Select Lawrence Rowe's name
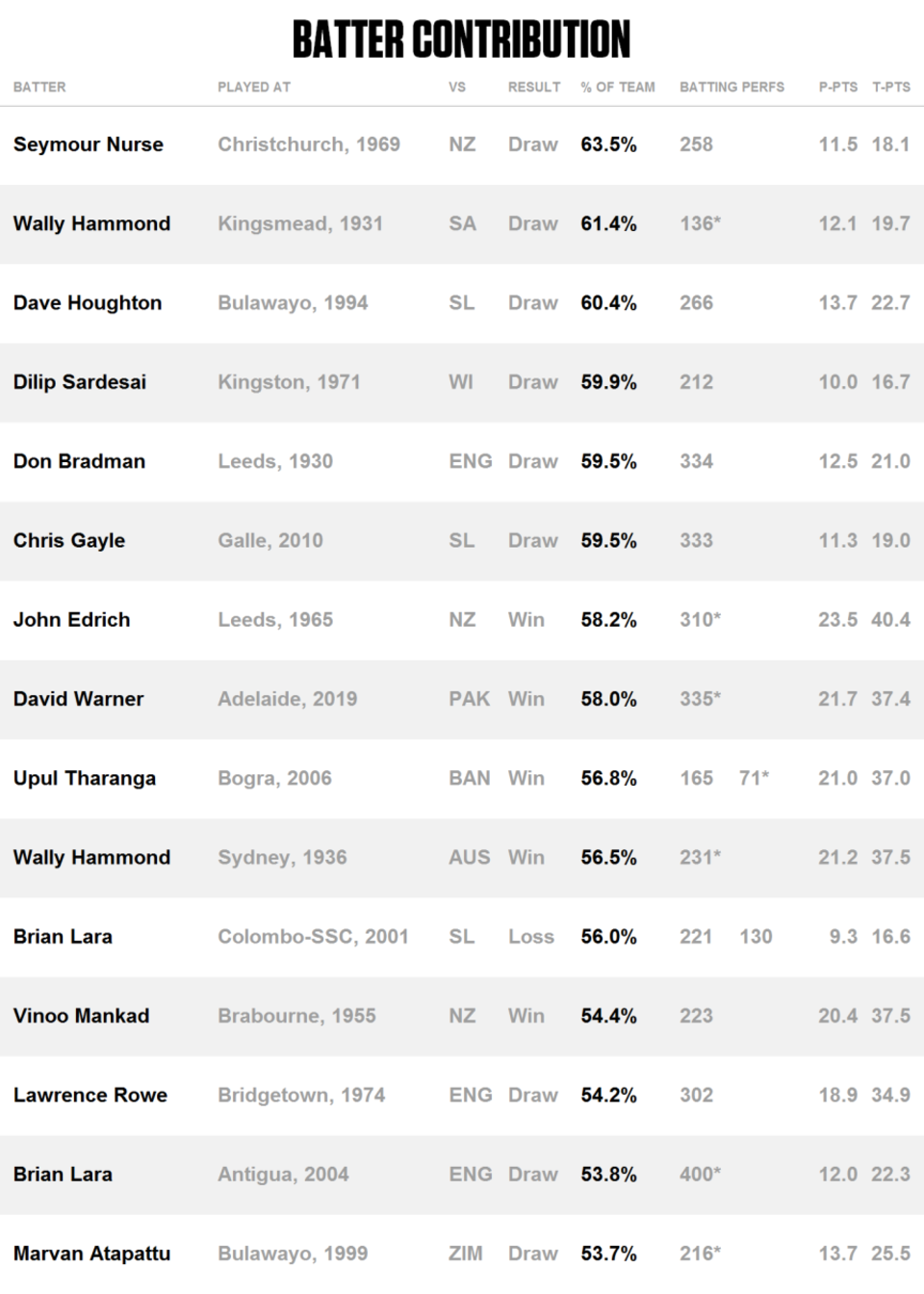The height and width of the screenshot is (1294, 924). 90,1096
